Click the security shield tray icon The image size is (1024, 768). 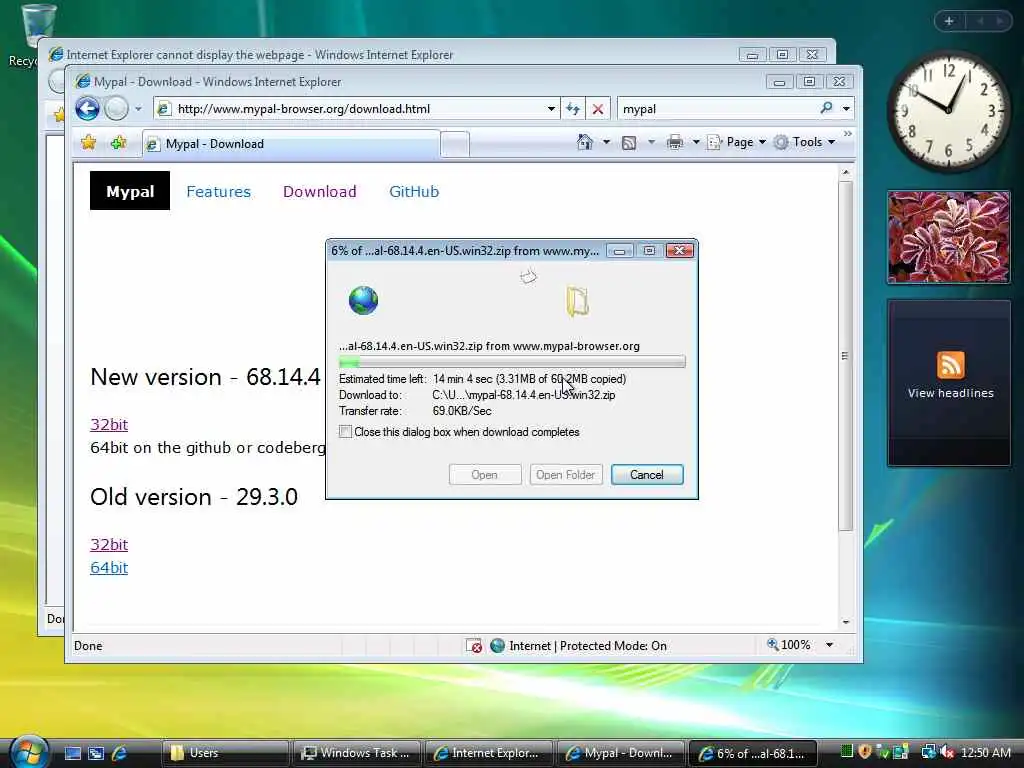(865, 752)
